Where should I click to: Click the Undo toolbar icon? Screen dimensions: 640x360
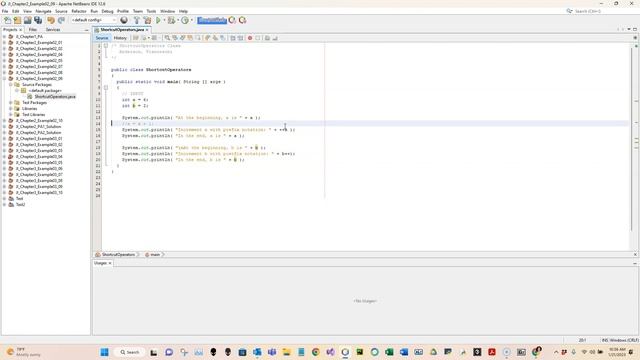51,20
